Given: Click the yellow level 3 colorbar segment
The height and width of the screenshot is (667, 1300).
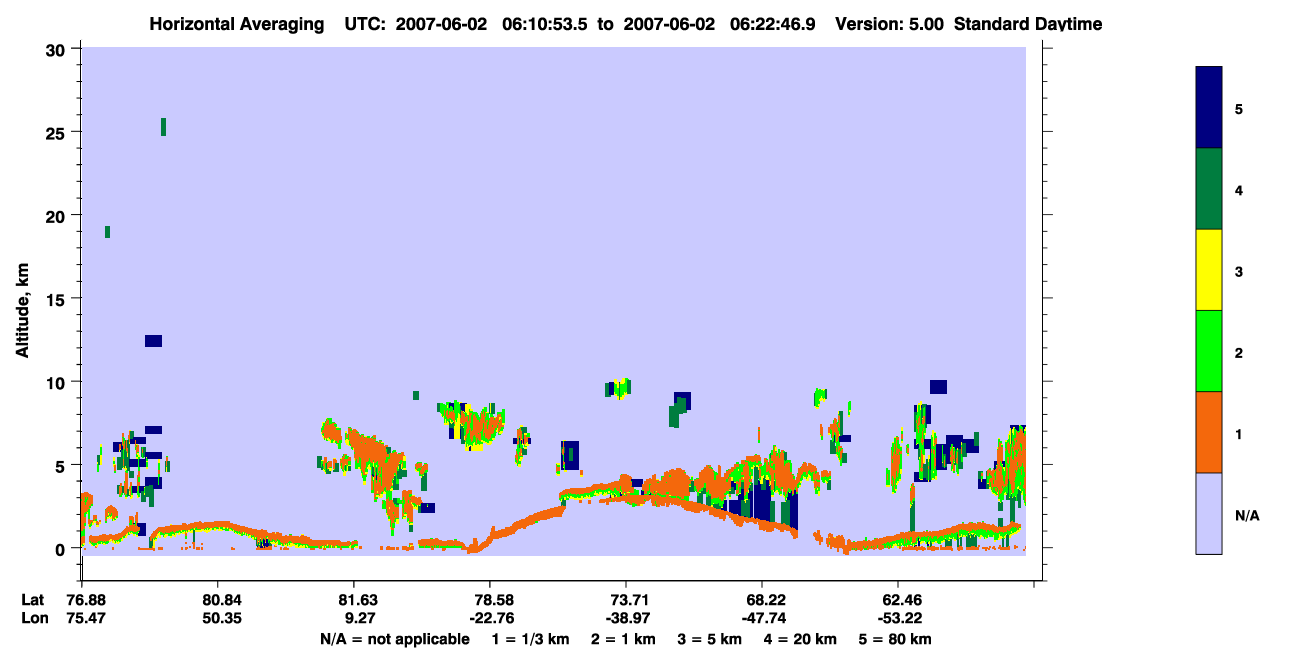Looking at the screenshot, I should pos(1209,270).
